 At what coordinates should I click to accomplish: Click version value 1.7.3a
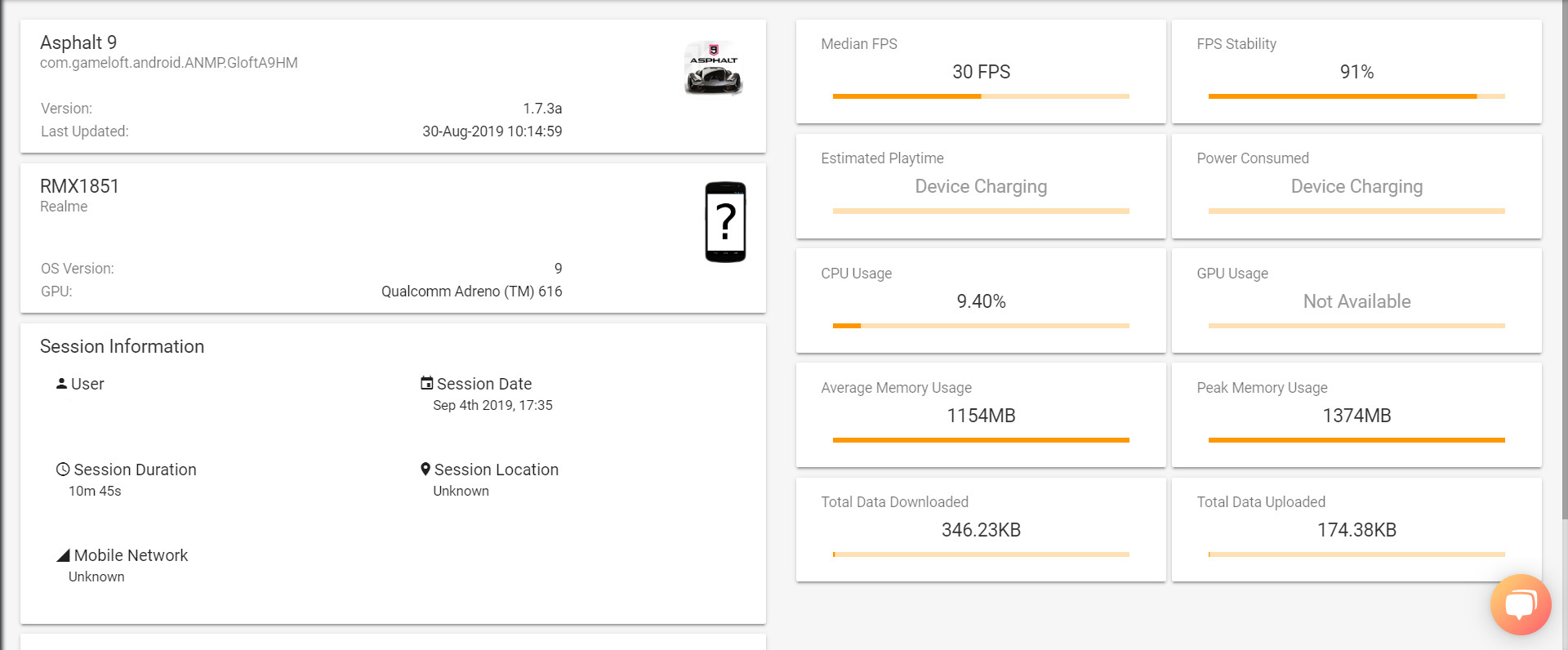tap(542, 109)
